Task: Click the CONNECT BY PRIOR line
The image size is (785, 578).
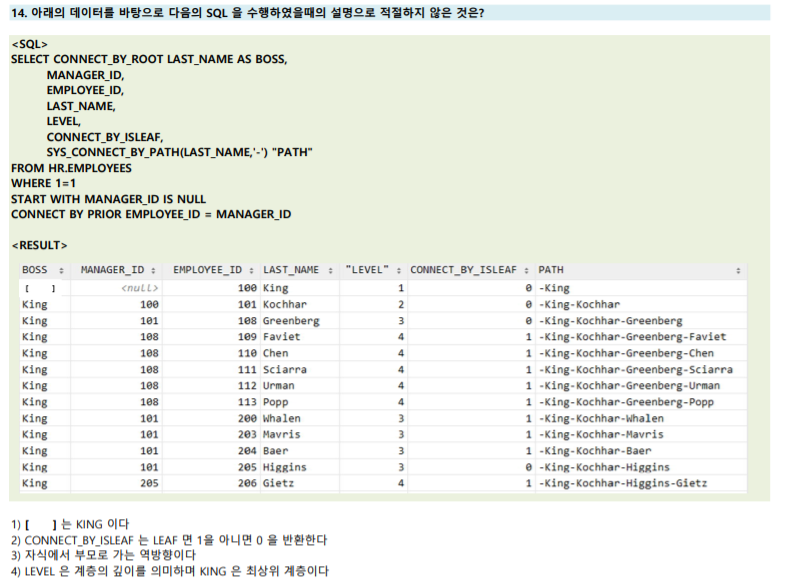Action: click(151, 215)
